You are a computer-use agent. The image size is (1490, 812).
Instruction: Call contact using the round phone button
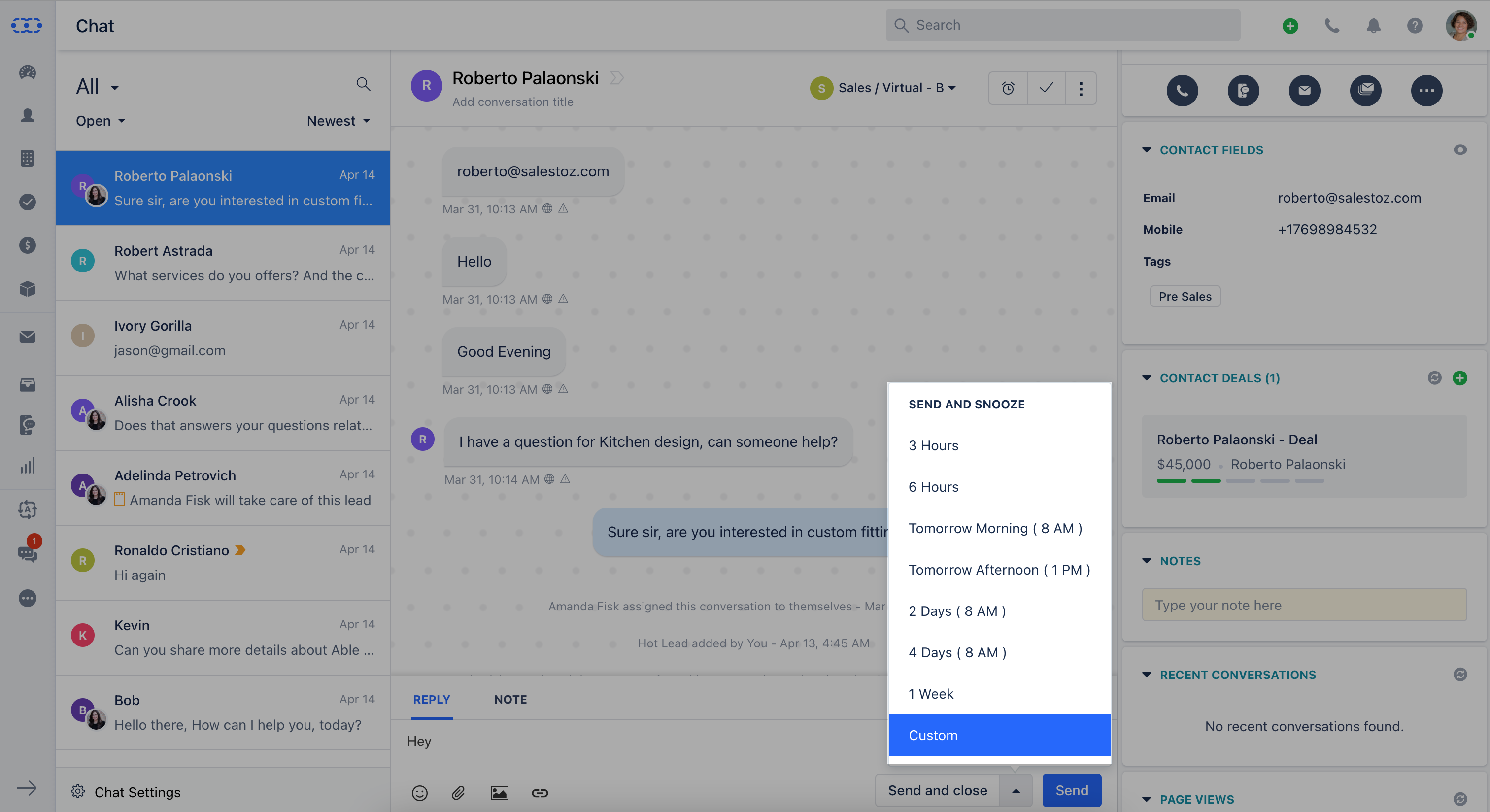click(x=1182, y=90)
